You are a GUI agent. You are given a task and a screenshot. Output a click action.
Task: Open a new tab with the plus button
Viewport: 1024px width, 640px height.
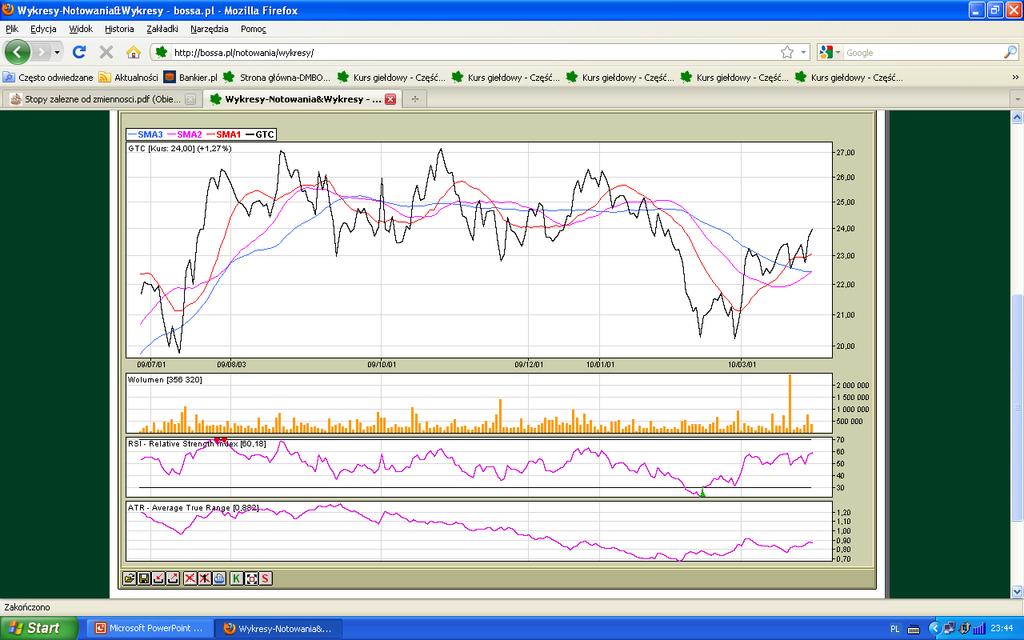coord(414,99)
